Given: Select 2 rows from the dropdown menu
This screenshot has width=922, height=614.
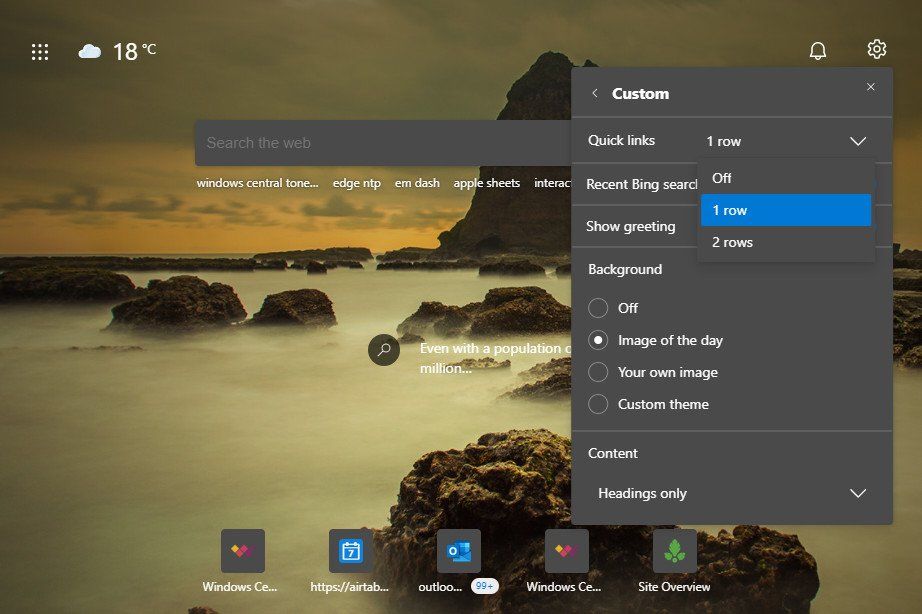Looking at the screenshot, I should point(733,242).
